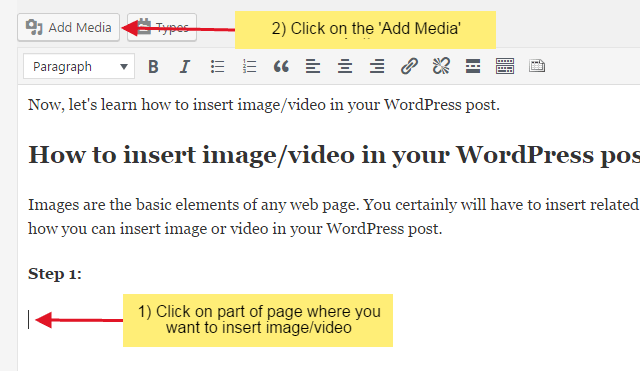This screenshot has width=640, height=371.
Task: Insert the Read More tag
Action: point(473,66)
